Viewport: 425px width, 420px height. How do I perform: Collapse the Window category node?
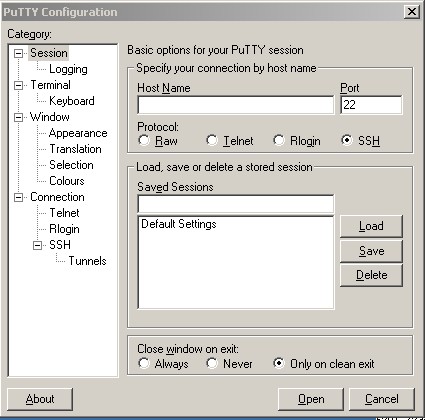click(19, 117)
